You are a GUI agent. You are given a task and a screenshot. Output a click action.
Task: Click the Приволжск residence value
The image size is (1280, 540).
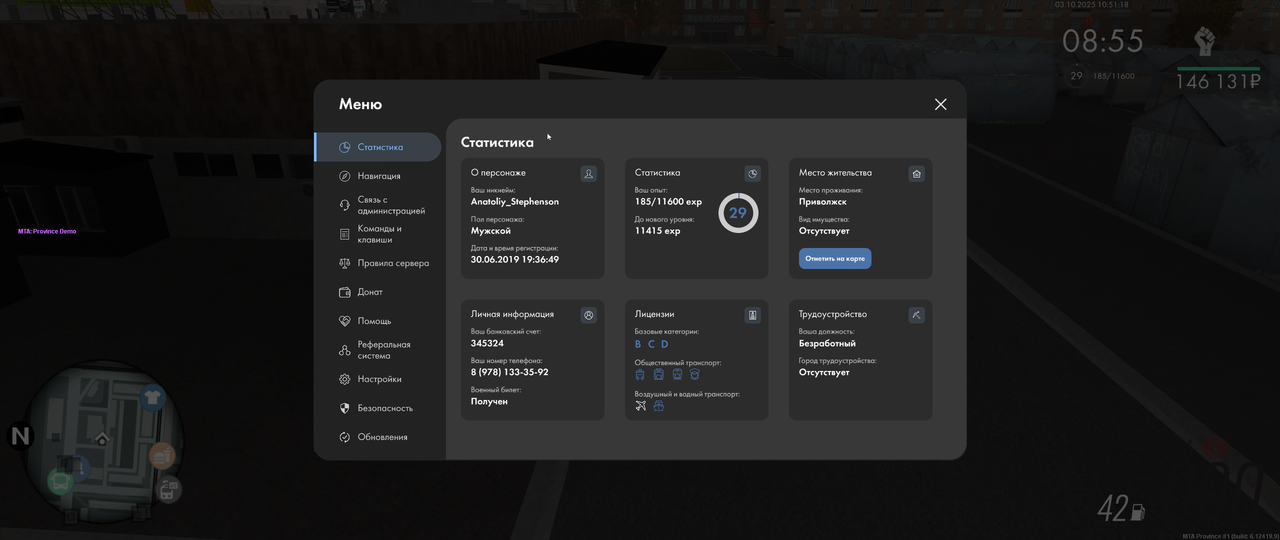(823, 202)
